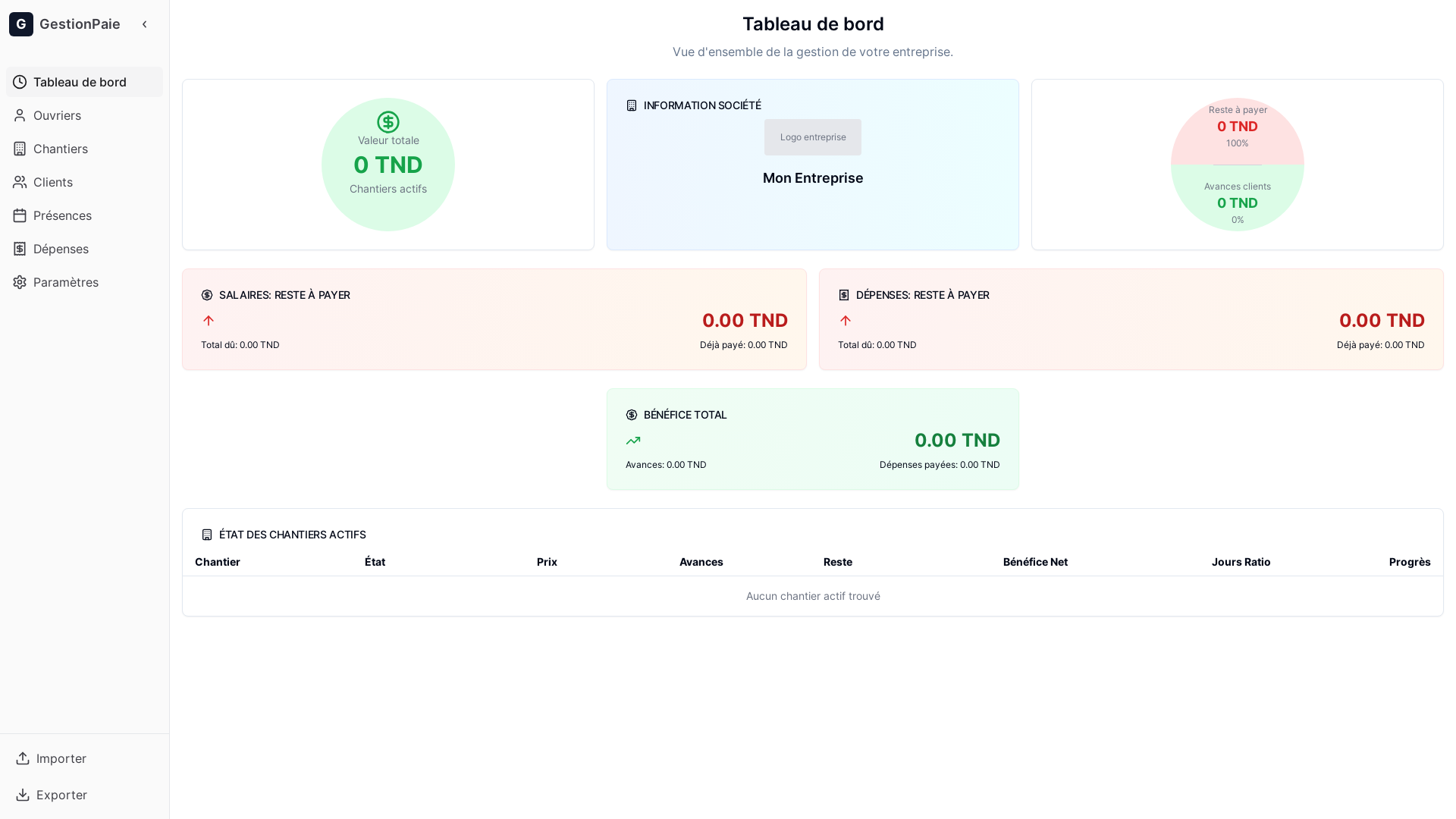Click the clock icon beside Tableau de bord
The height and width of the screenshot is (819, 1456).
click(x=20, y=82)
